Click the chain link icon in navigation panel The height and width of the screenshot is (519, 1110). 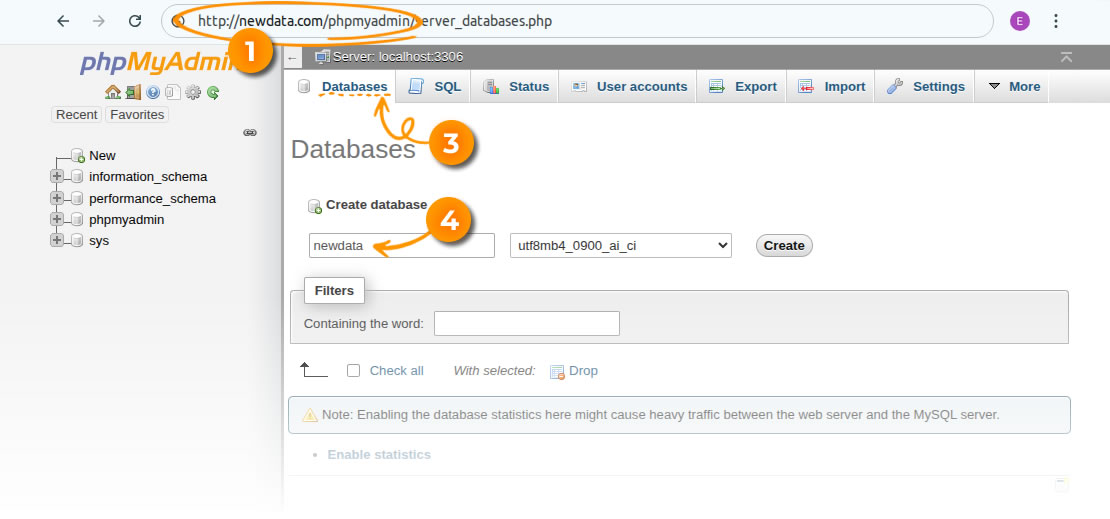point(250,132)
